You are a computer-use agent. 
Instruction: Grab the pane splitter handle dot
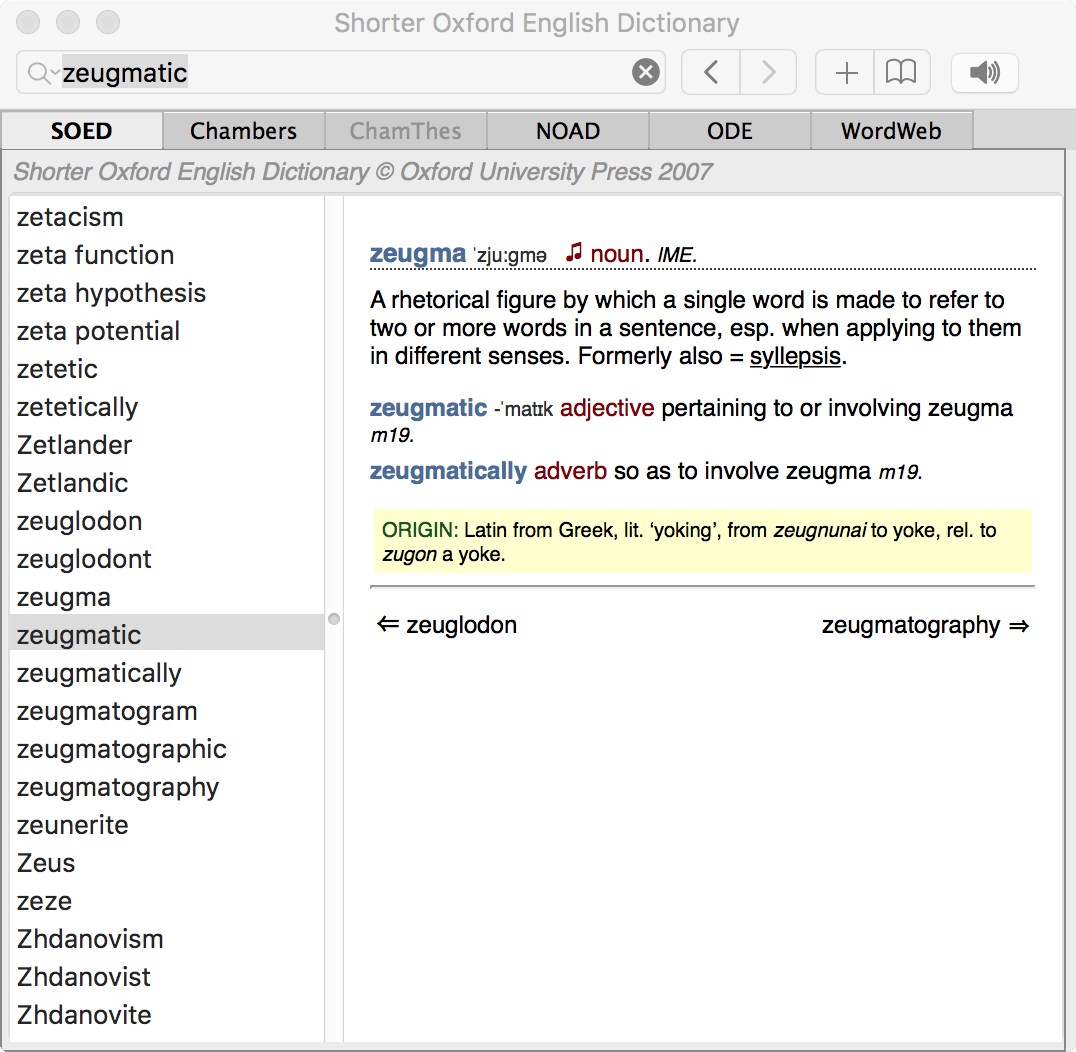point(334,619)
